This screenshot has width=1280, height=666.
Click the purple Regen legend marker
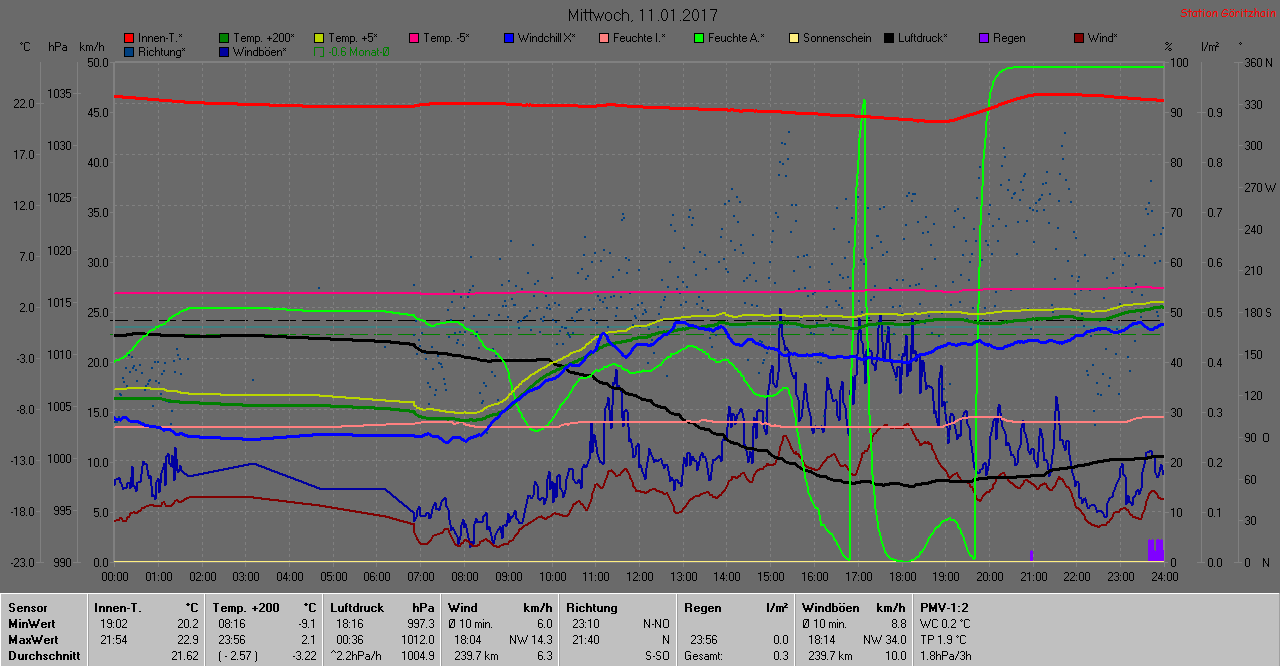(984, 38)
